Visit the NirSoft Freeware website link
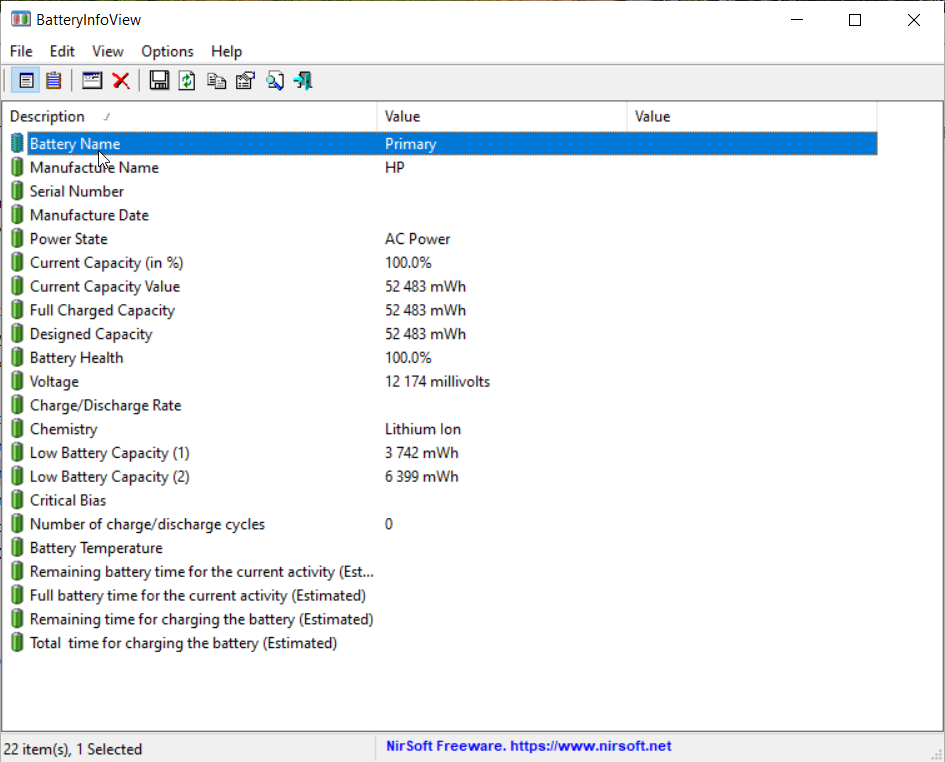945x762 pixels. (x=529, y=746)
